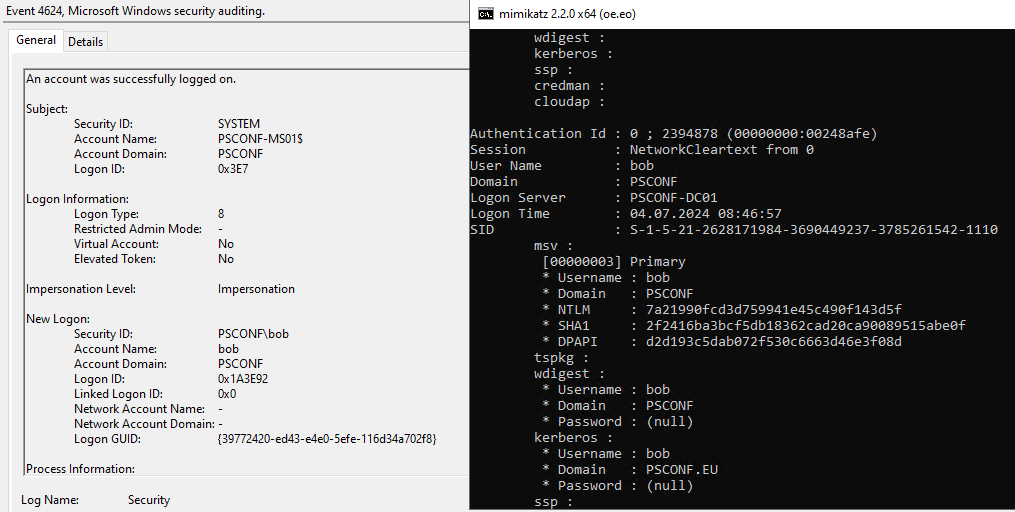Click the kerberos Password (null) value
Screen dimensions: 1015x512
669,485
